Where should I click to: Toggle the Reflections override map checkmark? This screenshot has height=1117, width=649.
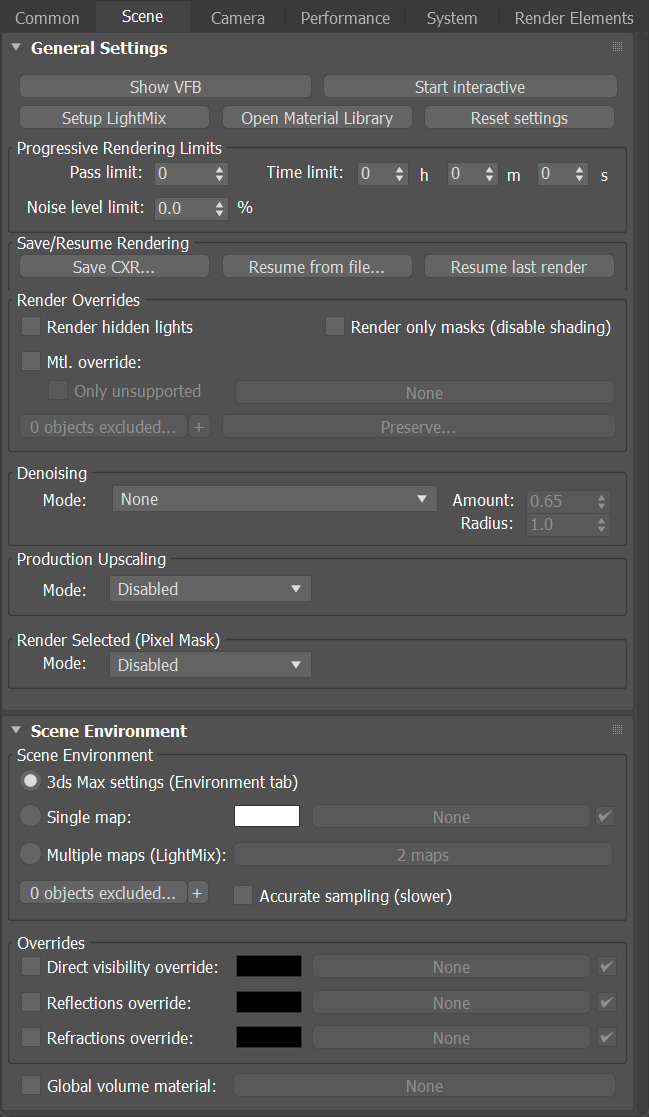(x=607, y=1002)
